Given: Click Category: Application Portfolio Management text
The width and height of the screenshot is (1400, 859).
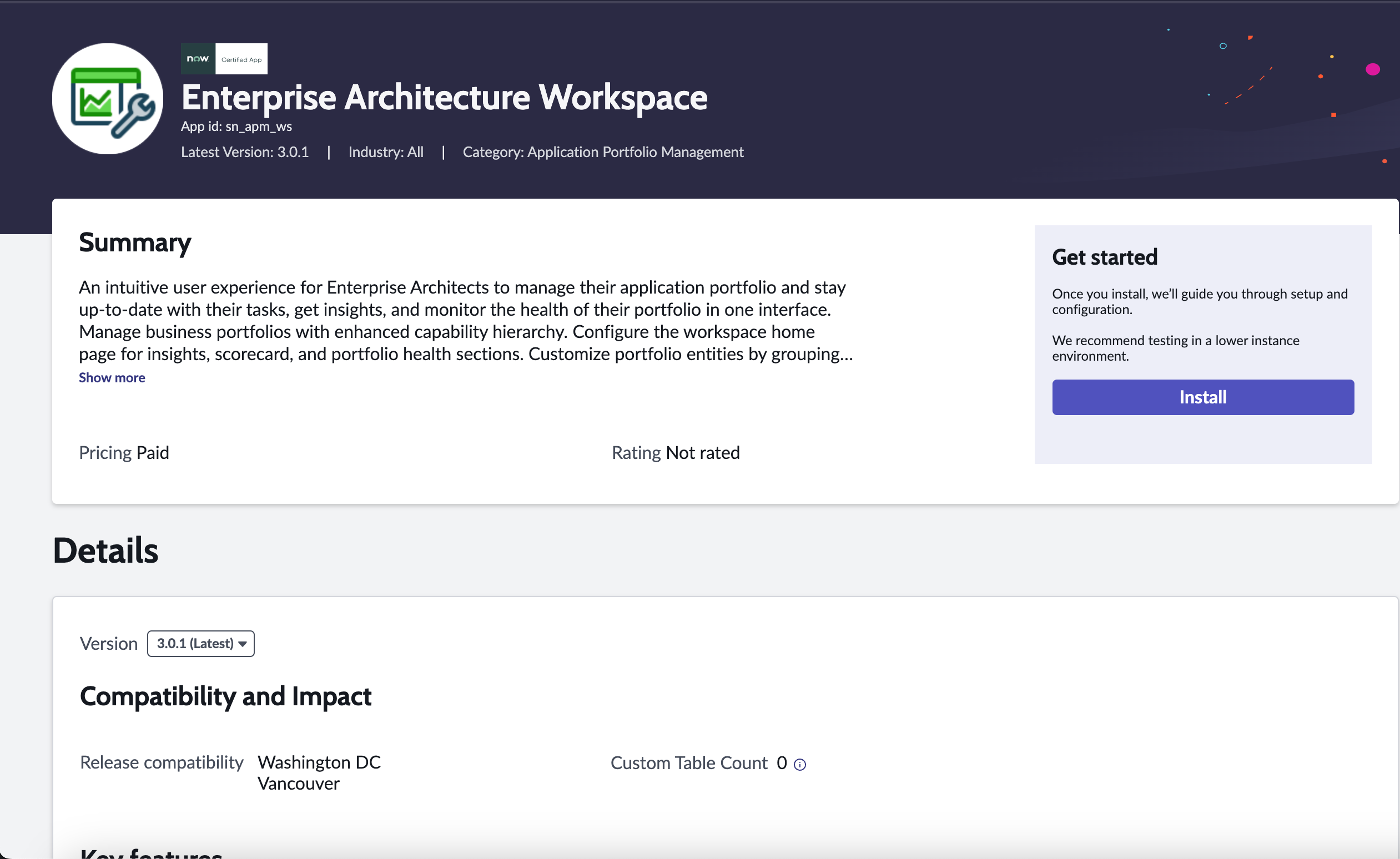Looking at the screenshot, I should point(603,152).
